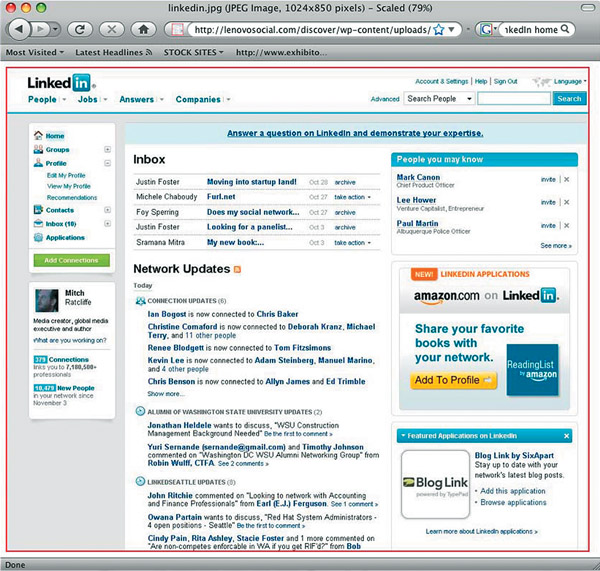Click the Sign Out link
The width and height of the screenshot is (600, 571).
(x=505, y=81)
